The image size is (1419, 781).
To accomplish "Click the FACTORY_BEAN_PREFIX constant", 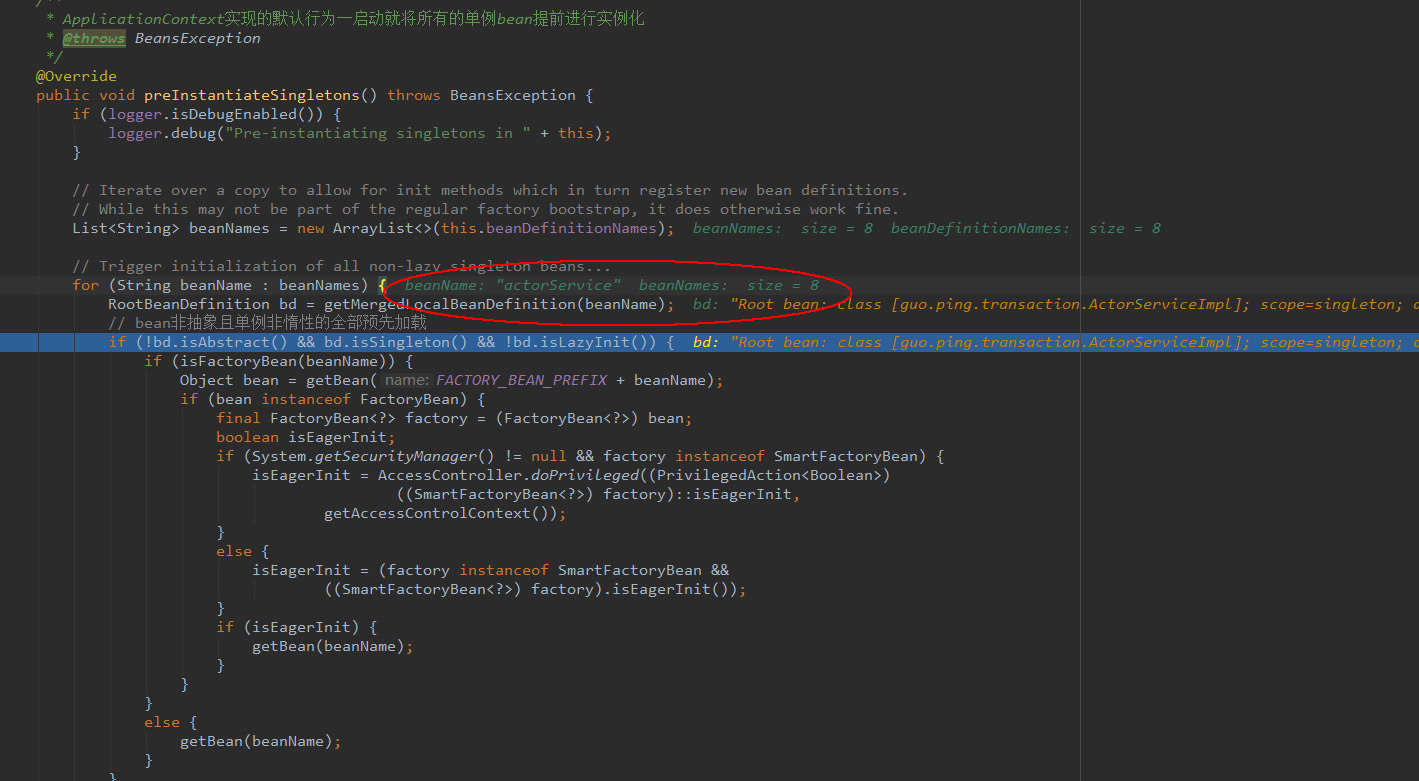I will pyautogui.click(x=521, y=380).
